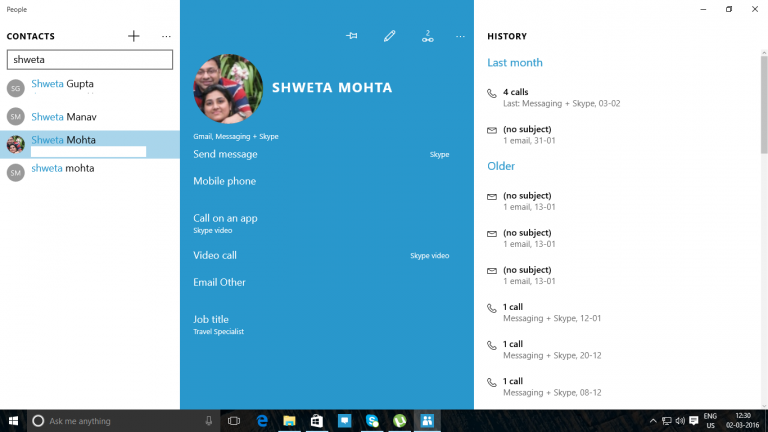Click the Email Other option

point(219,283)
